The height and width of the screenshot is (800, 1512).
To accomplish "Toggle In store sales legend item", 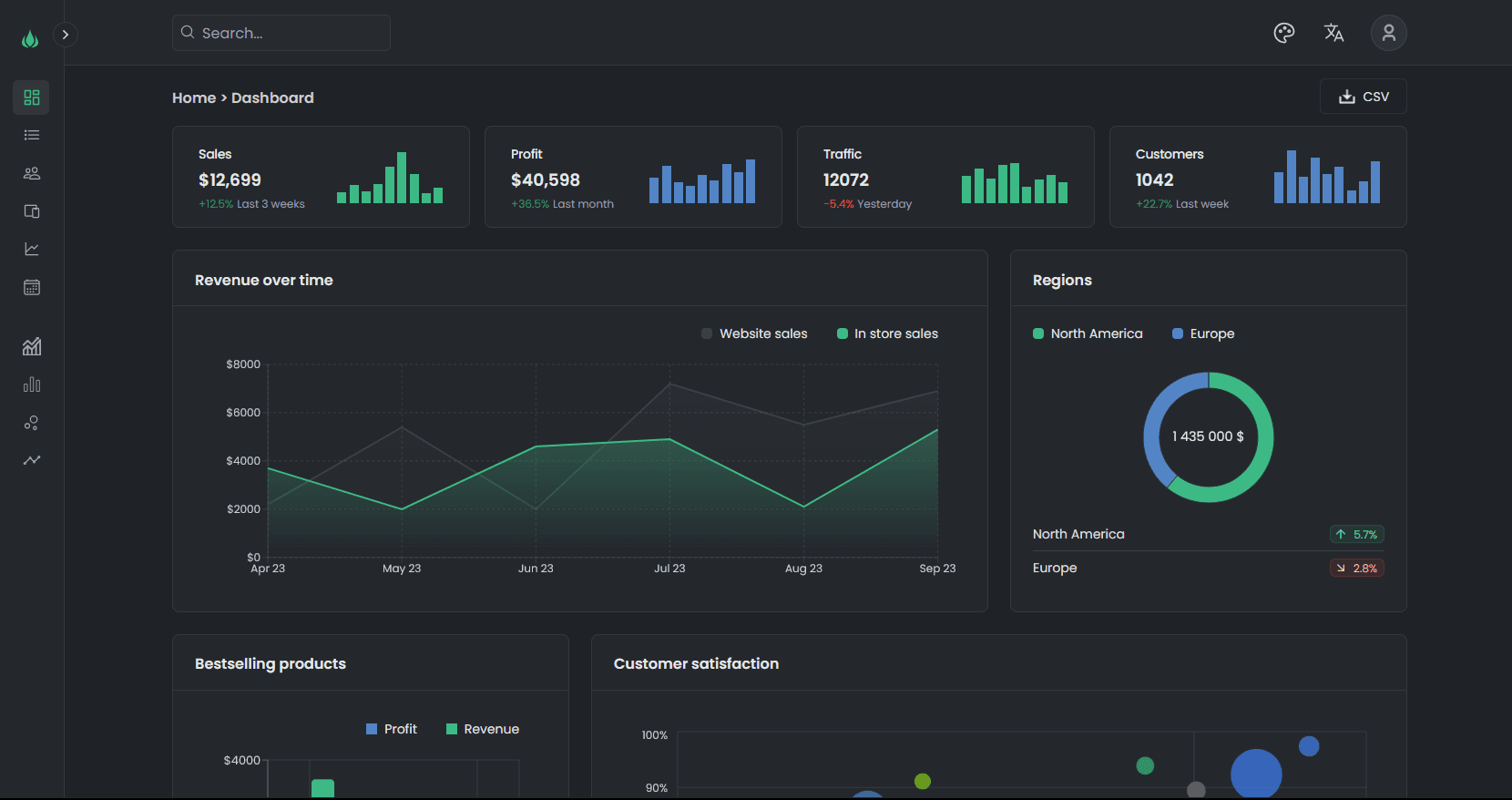I will click(x=887, y=333).
